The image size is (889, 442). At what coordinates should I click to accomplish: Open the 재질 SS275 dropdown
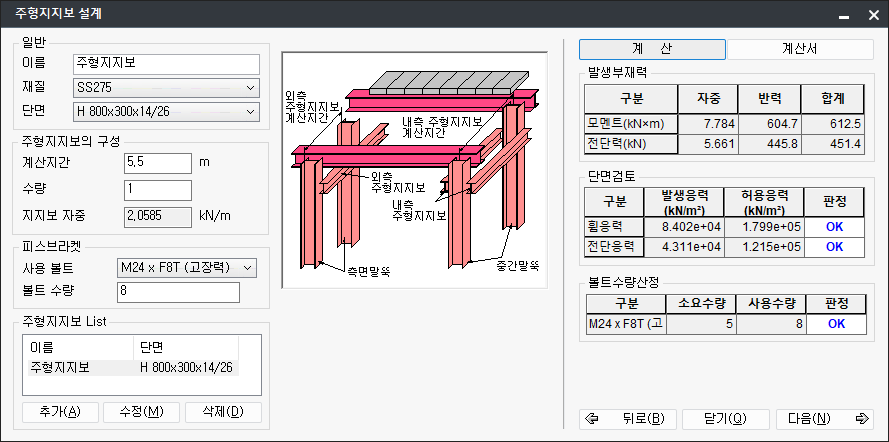166,87
